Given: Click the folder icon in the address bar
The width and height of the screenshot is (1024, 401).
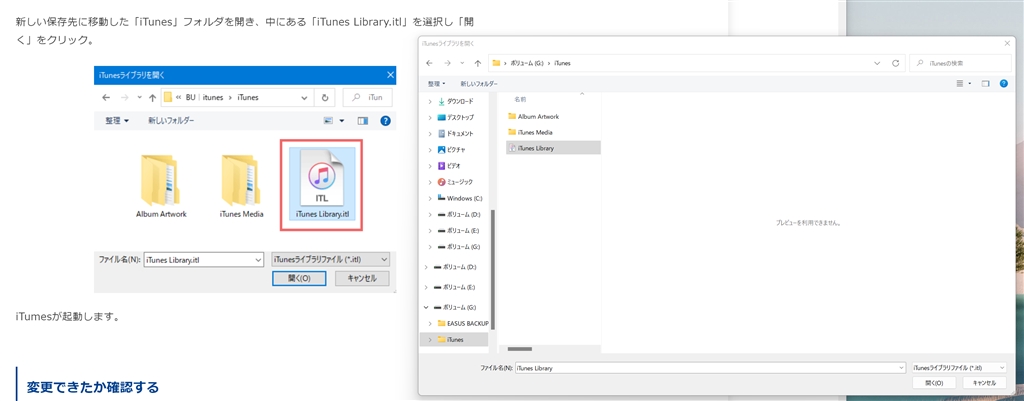Looking at the screenshot, I should point(496,63).
